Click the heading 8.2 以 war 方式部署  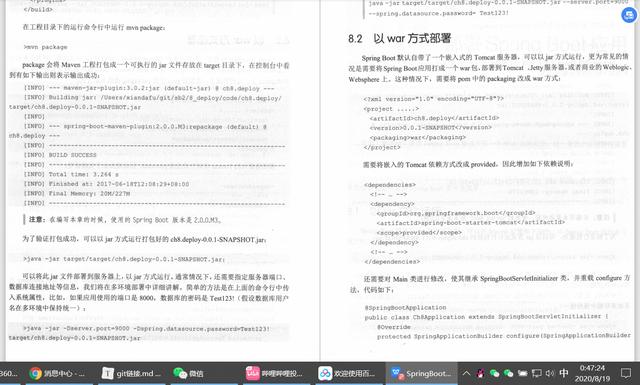[400, 38]
